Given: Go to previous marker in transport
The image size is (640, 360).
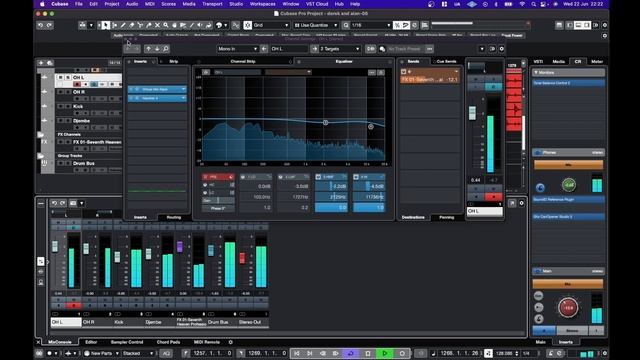Looking at the screenshot, I should pyautogui.click(x=297, y=353).
